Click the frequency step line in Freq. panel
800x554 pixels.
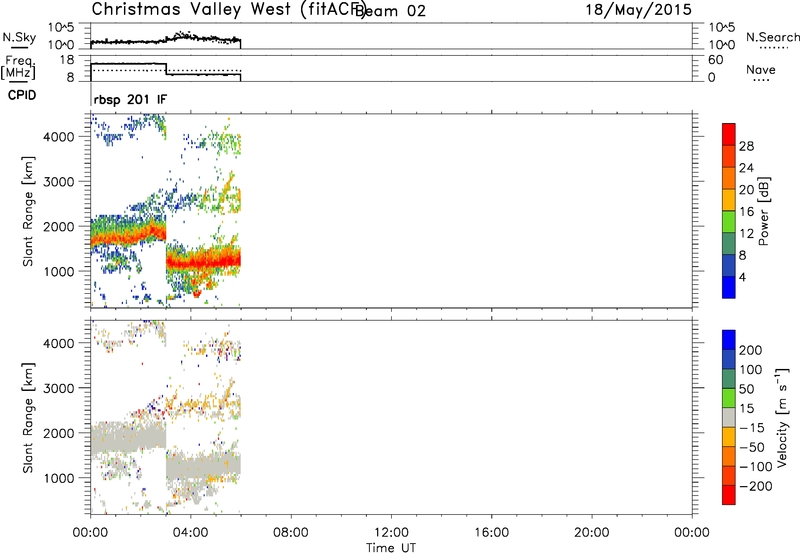tap(166, 69)
